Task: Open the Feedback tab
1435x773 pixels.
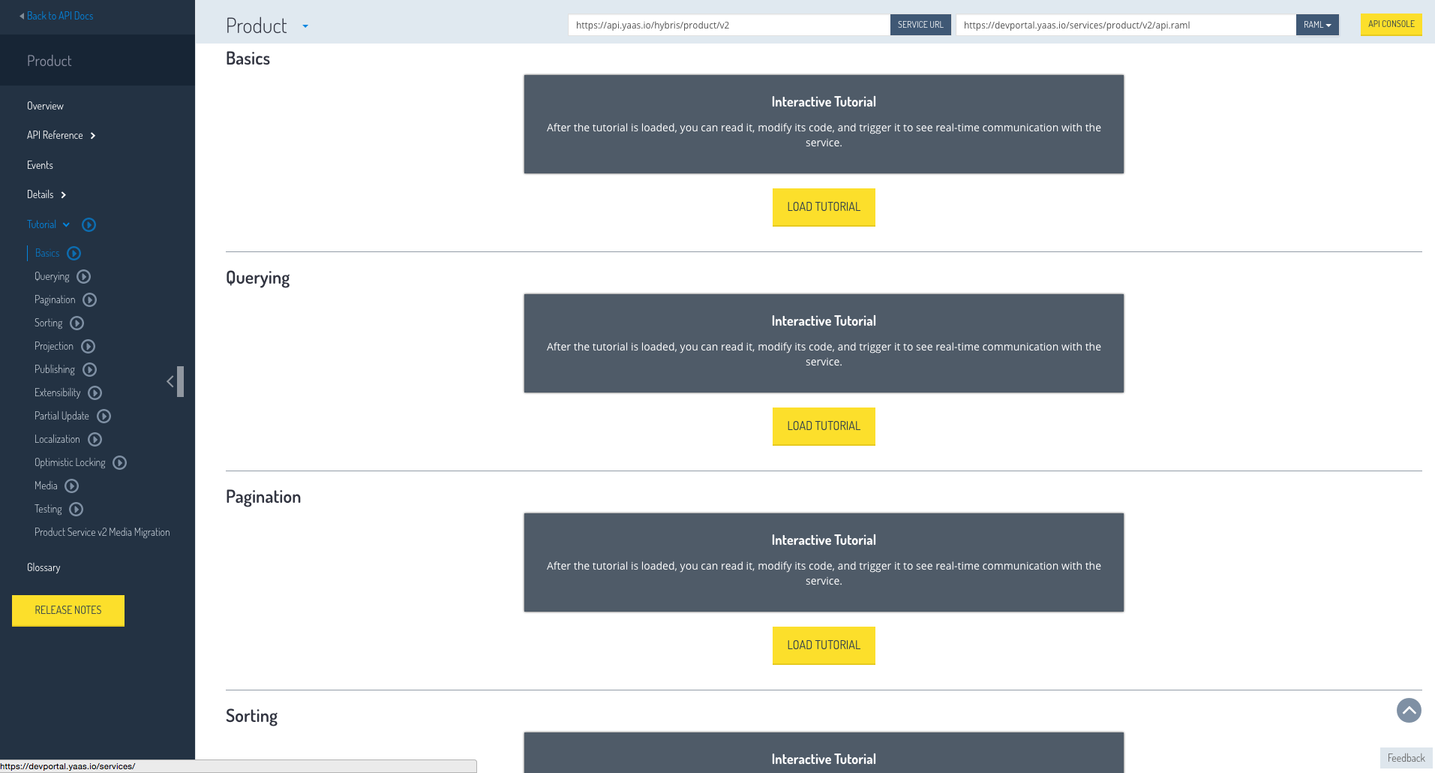Action: click(1406, 758)
